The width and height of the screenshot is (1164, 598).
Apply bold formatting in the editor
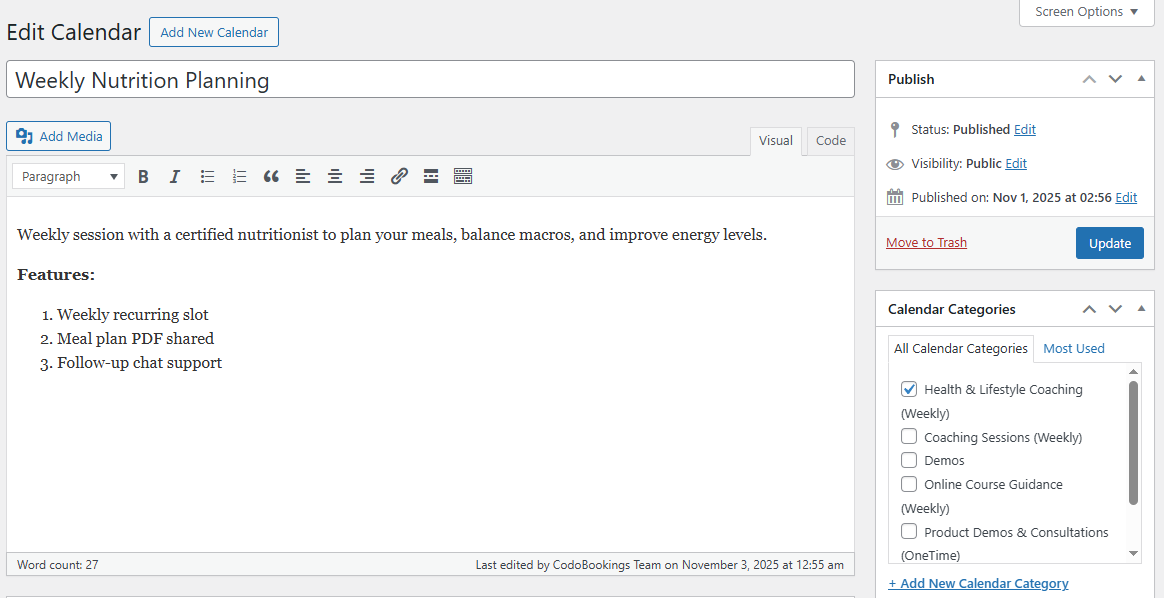pos(143,176)
